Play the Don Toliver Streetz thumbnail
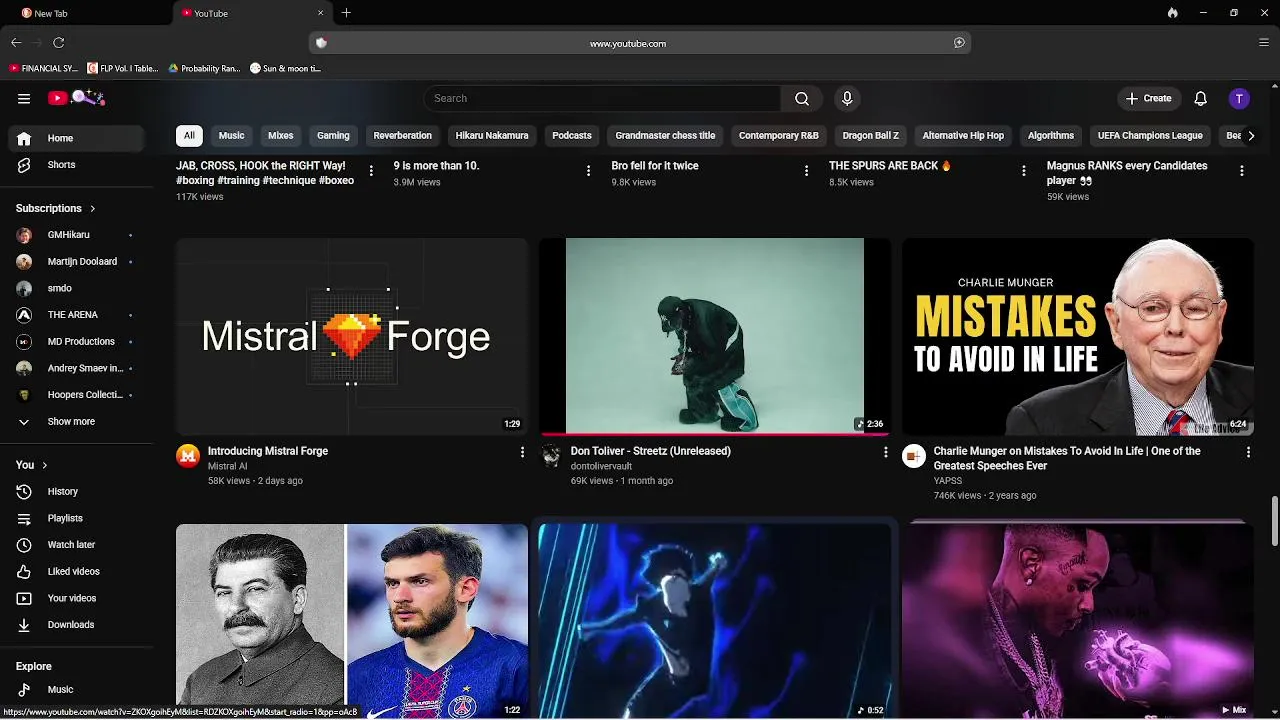Screen dimensions: 1280x720 point(715,336)
